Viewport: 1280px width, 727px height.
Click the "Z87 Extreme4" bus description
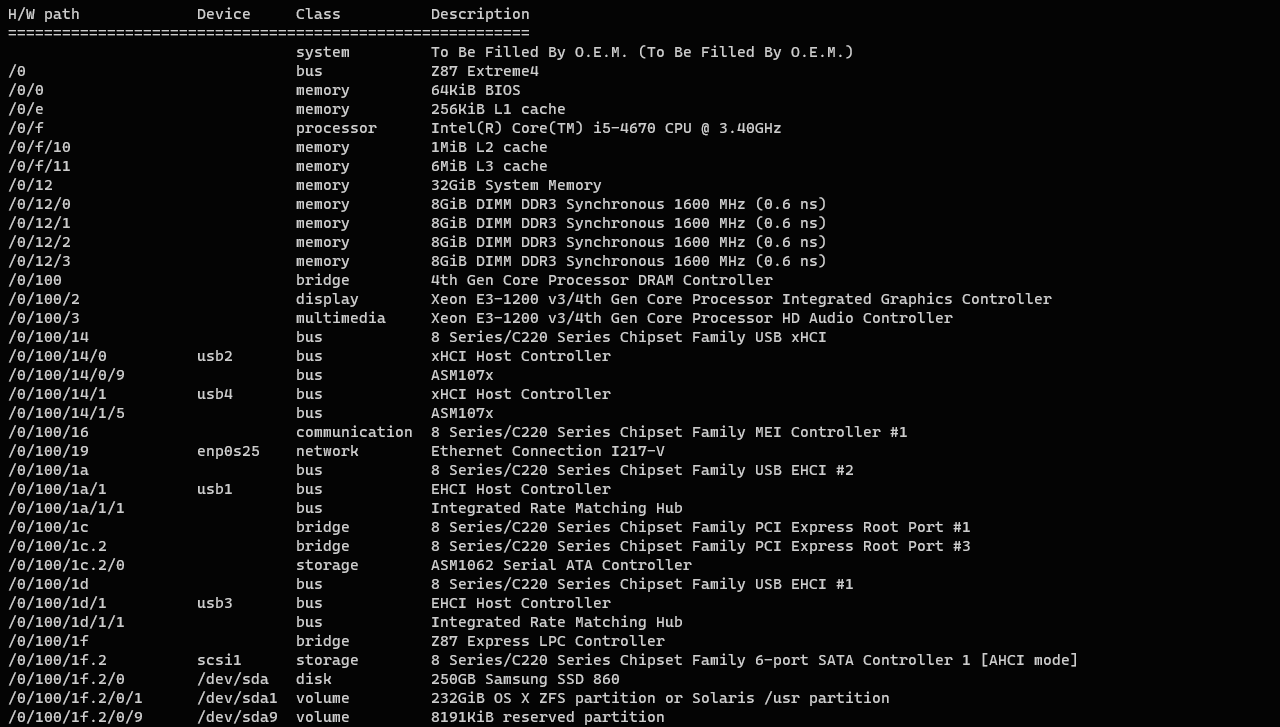(x=485, y=71)
